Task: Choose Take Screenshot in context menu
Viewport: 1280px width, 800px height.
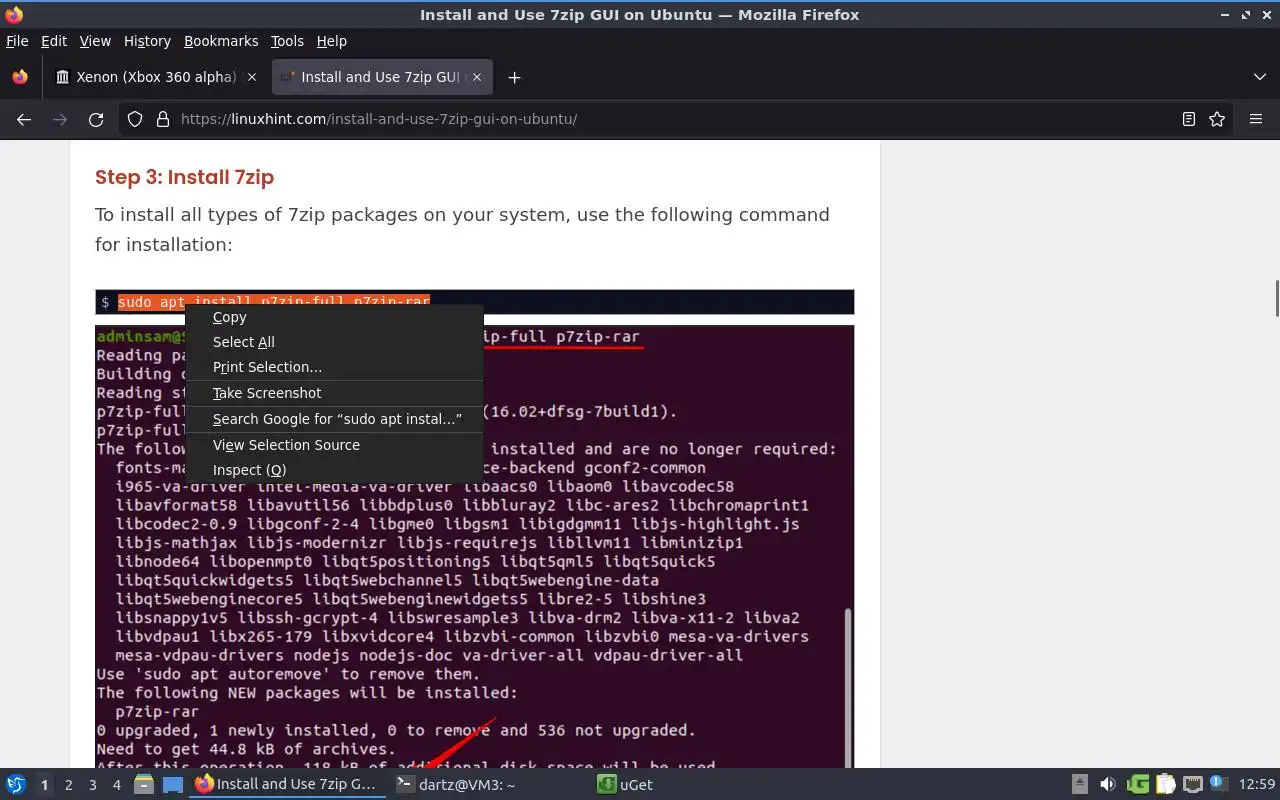Action: [334, 393]
